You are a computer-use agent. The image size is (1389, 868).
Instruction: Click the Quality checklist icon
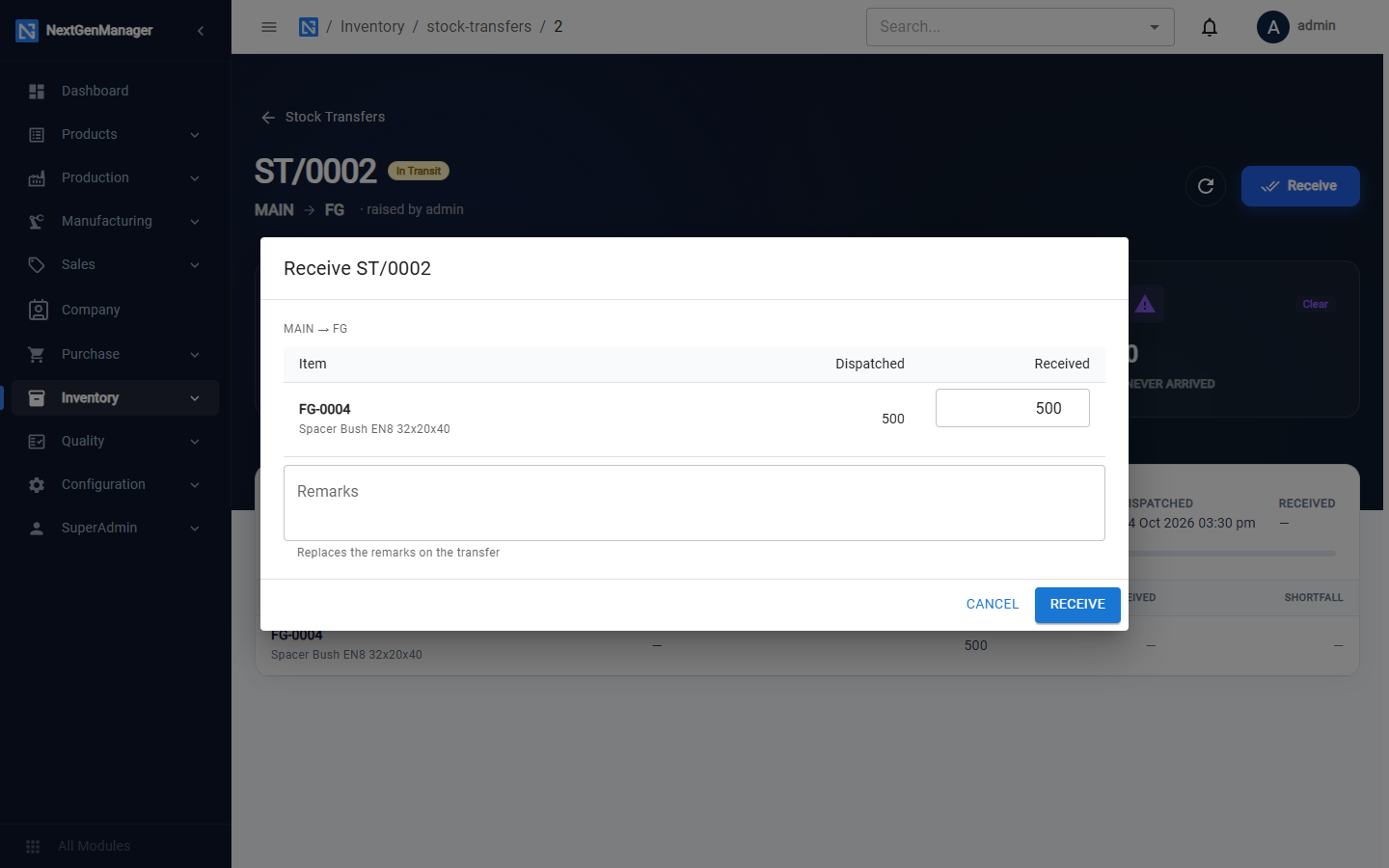coord(37,441)
